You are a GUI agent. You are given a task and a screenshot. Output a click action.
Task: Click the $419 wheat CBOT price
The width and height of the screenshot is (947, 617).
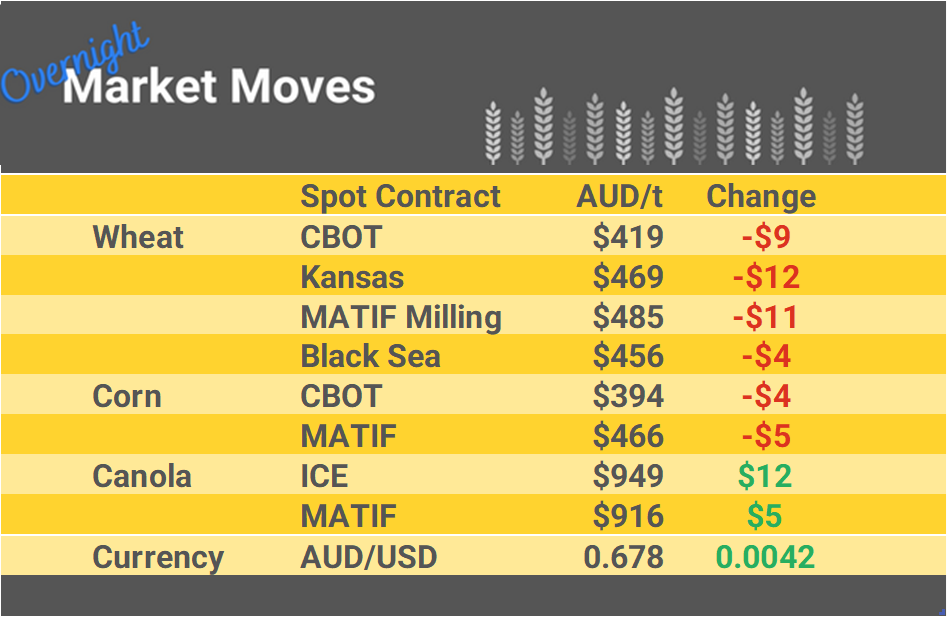pyautogui.click(x=628, y=237)
